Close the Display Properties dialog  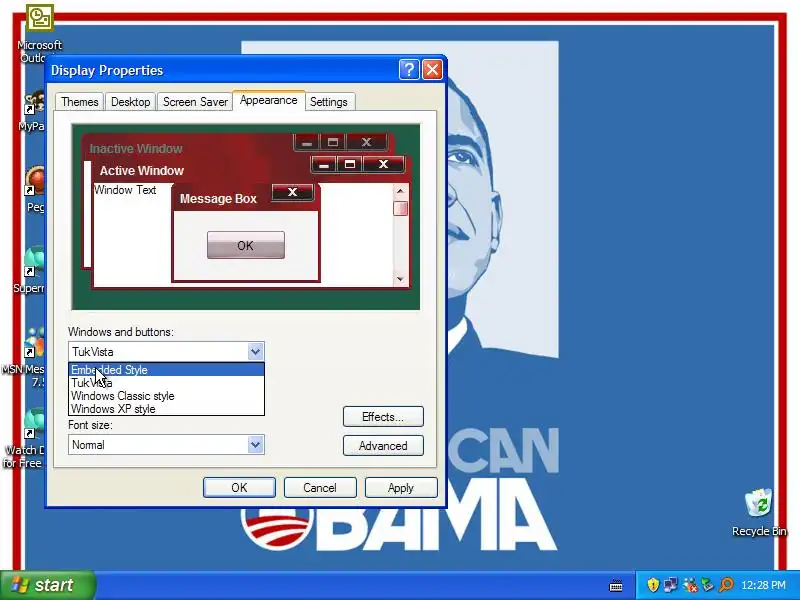click(x=432, y=69)
